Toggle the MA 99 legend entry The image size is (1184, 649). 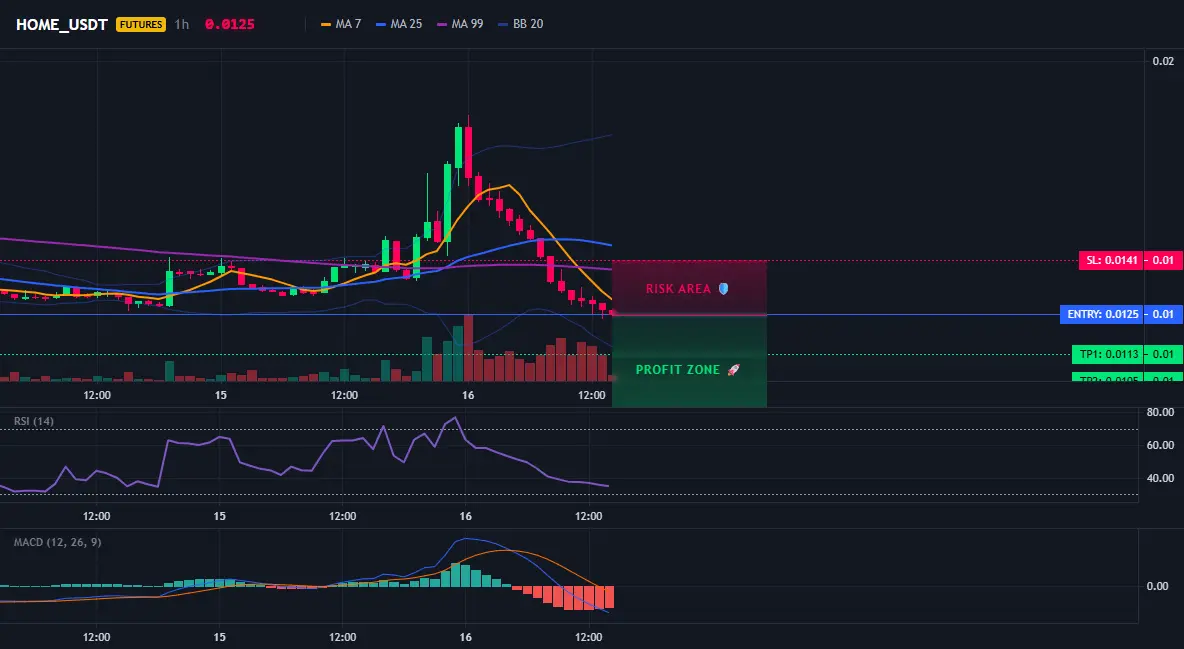(x=461, y=24)
